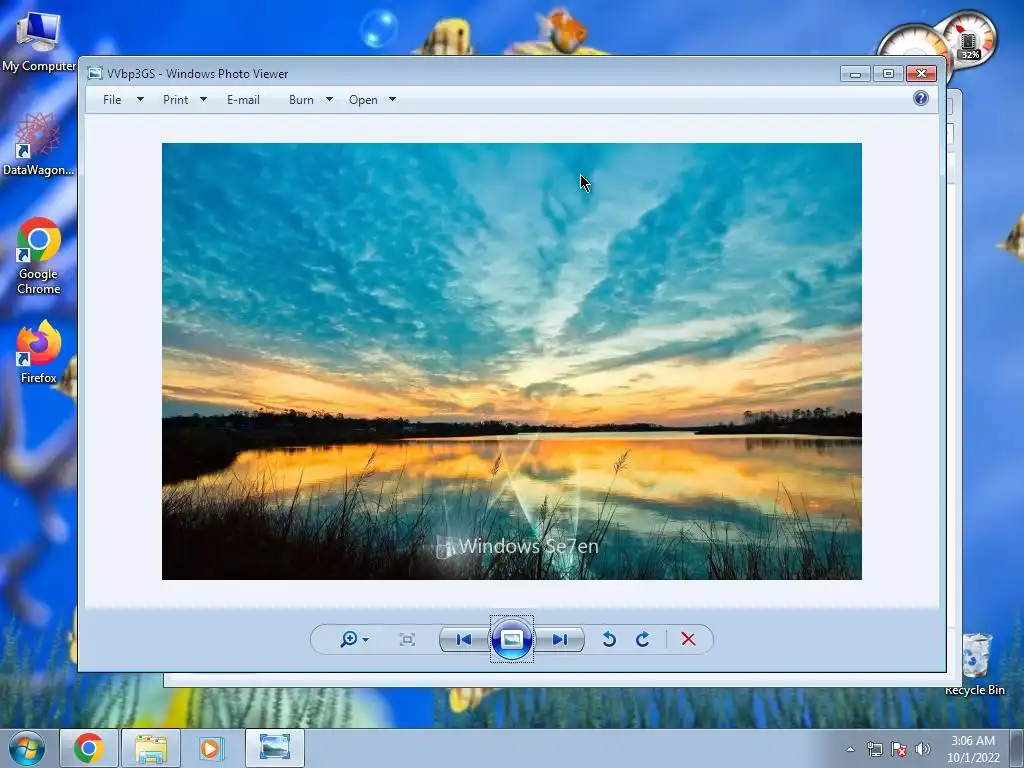This screenshot has width=1024, height=768.
Task: Click the volume speaker icon
Action: coord(923,749)
